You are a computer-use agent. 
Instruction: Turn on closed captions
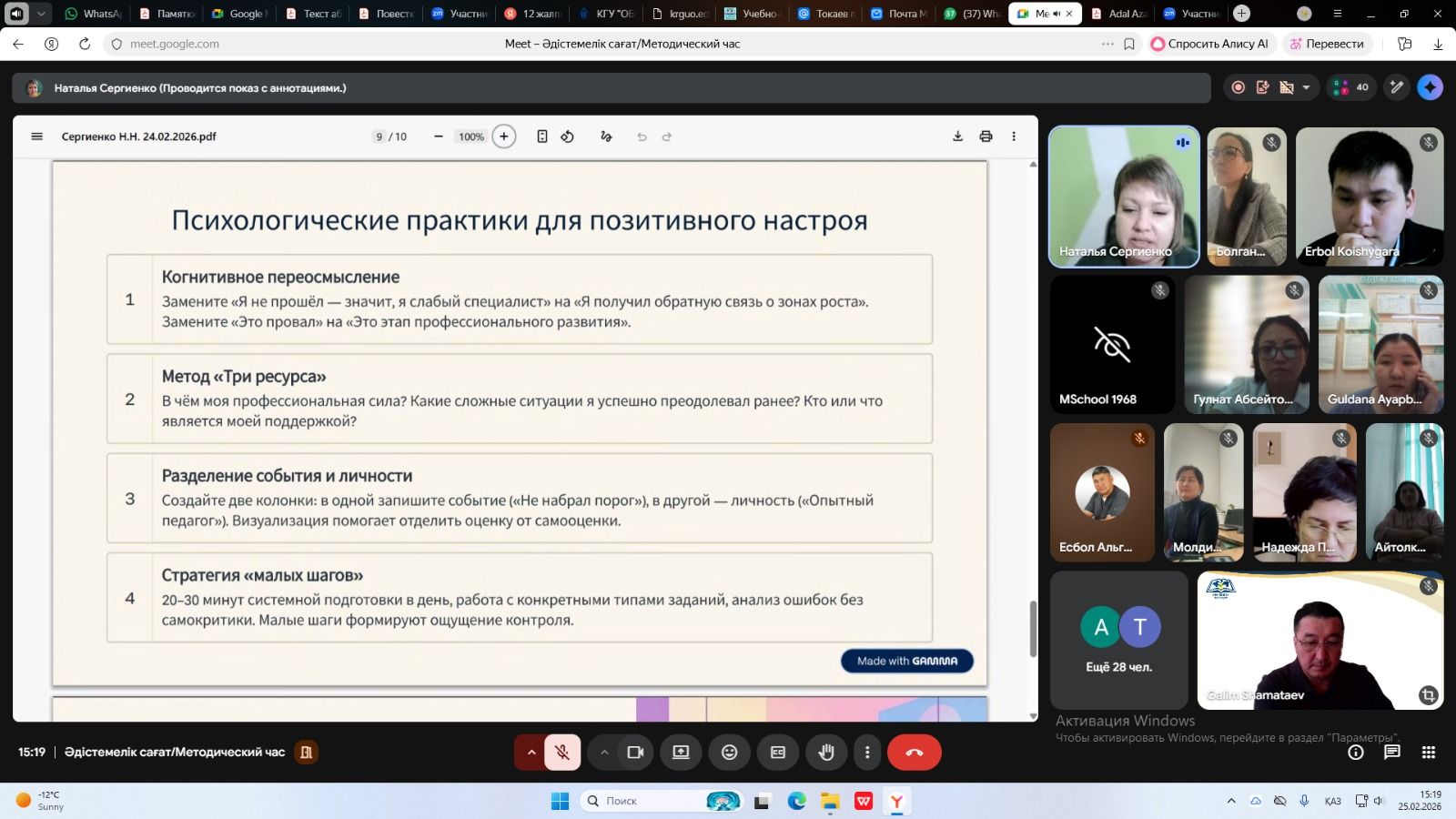click(x=778, y=753)
